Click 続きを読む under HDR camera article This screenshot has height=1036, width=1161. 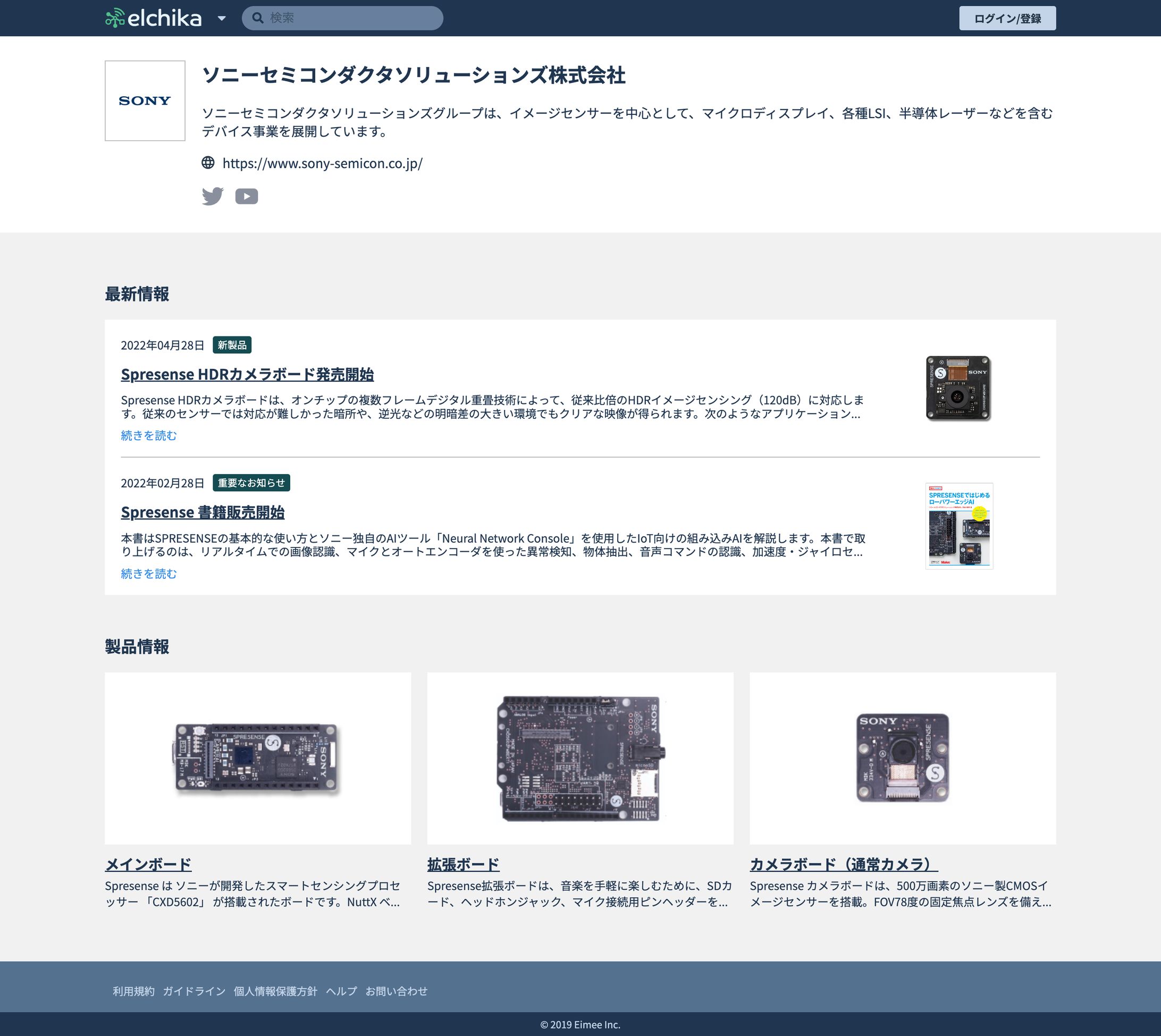[x=149, y=435]
